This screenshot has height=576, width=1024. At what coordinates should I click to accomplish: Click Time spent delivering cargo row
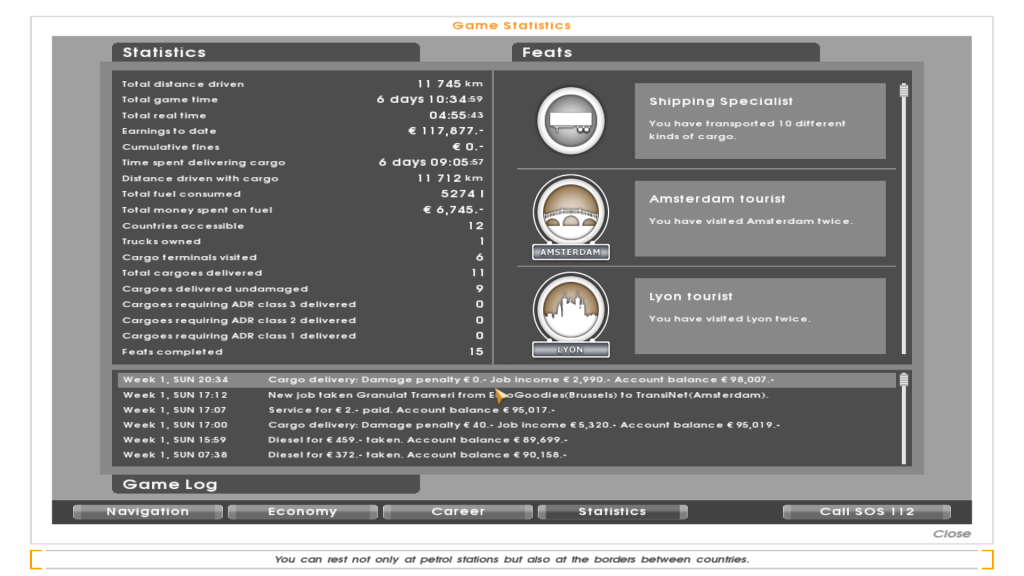pyautogui.click(x=302, y=163)
